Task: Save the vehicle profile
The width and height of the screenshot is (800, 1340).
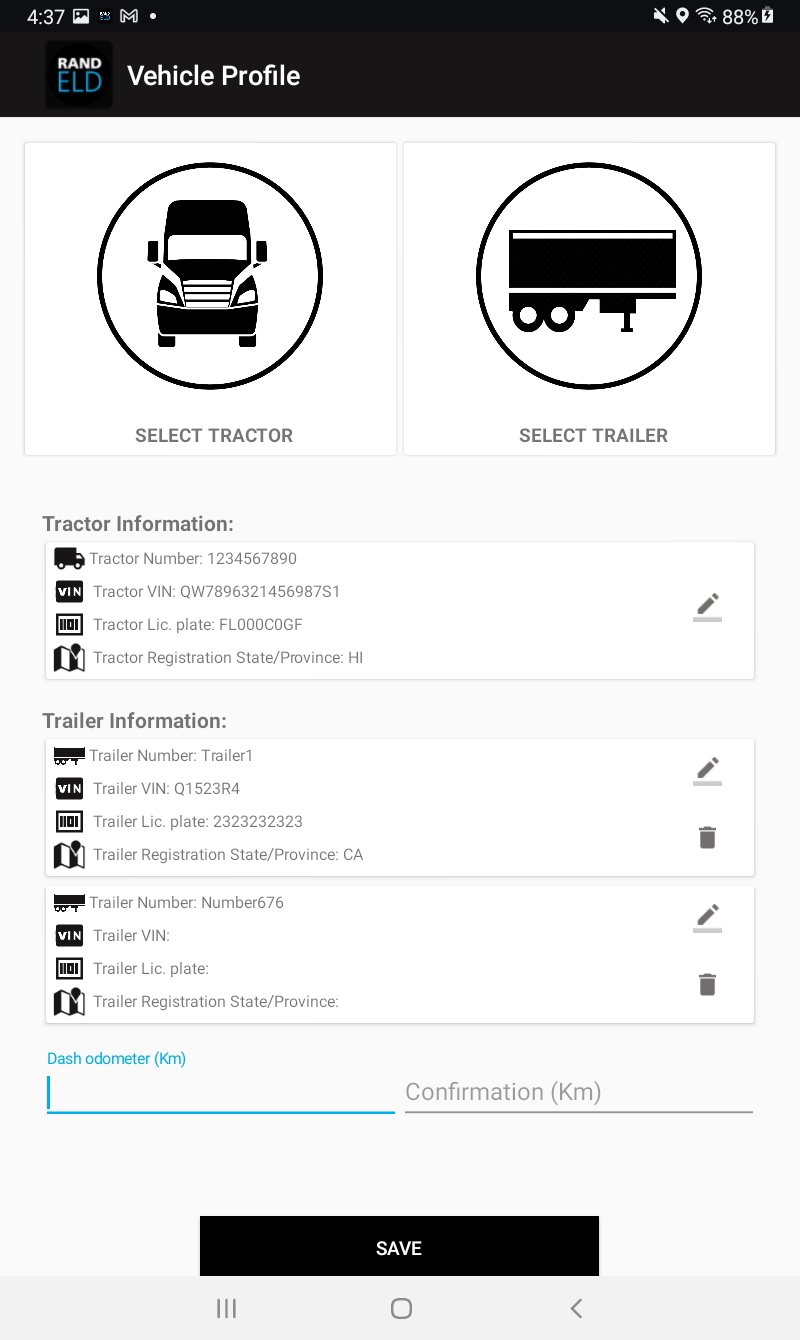Action: point(399,1246)
